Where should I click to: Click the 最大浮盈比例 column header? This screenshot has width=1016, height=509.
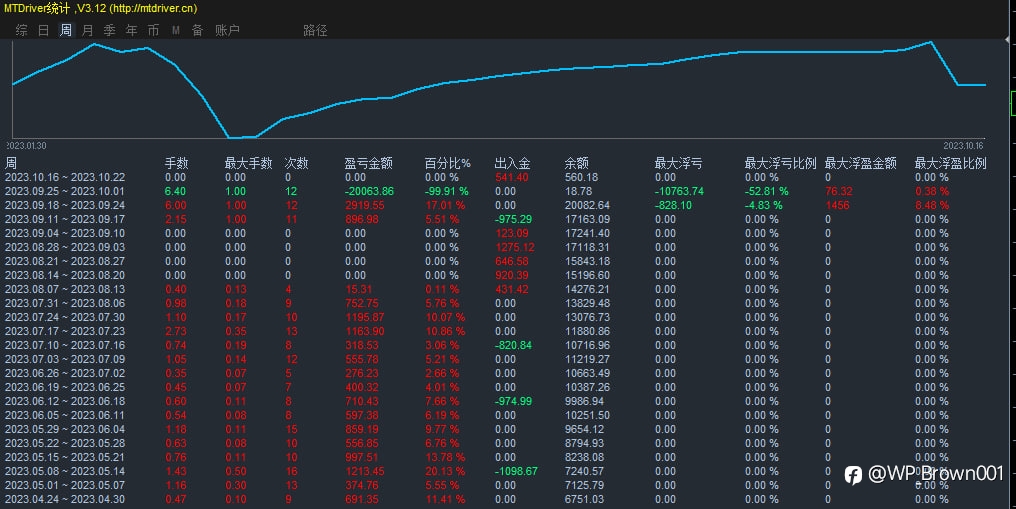pos(951,163)
